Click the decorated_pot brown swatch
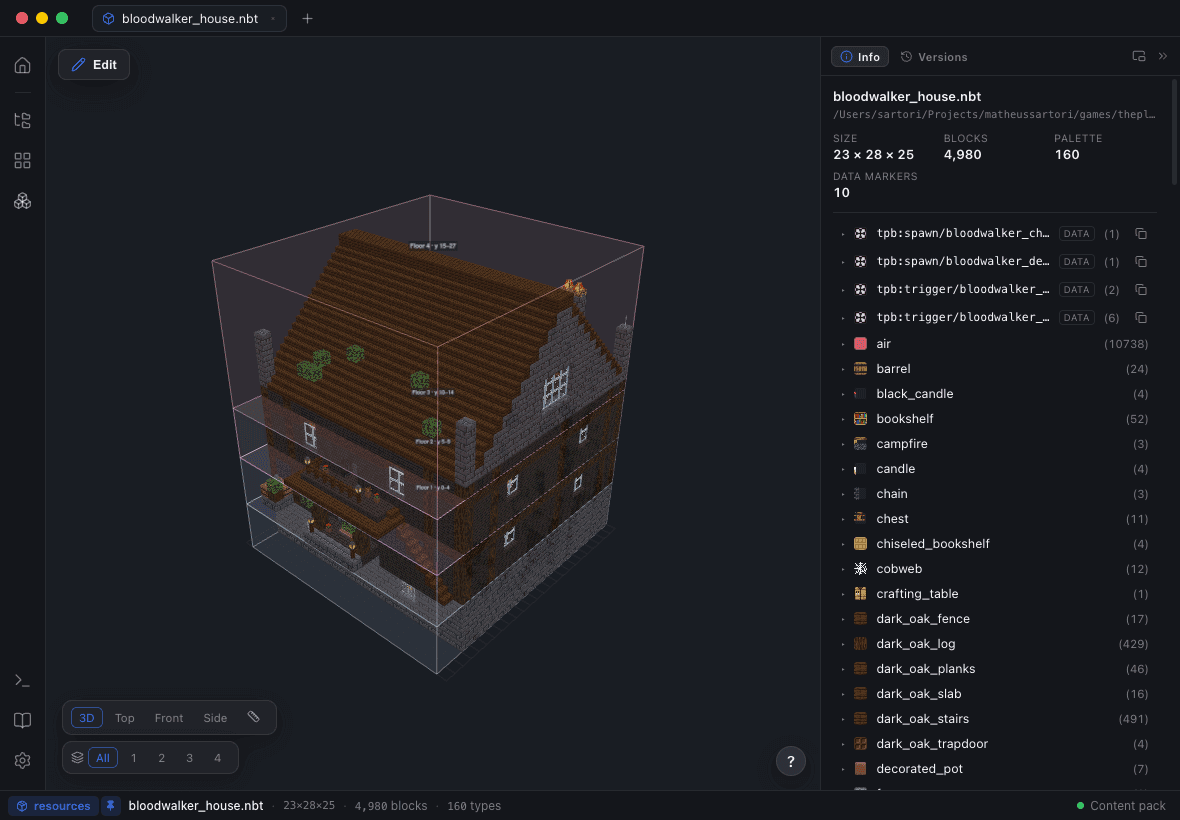 [860, 769]
